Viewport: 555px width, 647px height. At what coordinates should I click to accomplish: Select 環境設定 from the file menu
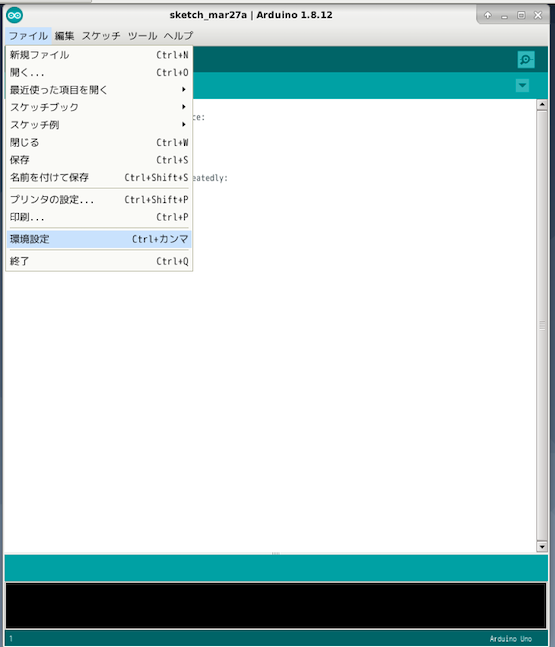99,239
